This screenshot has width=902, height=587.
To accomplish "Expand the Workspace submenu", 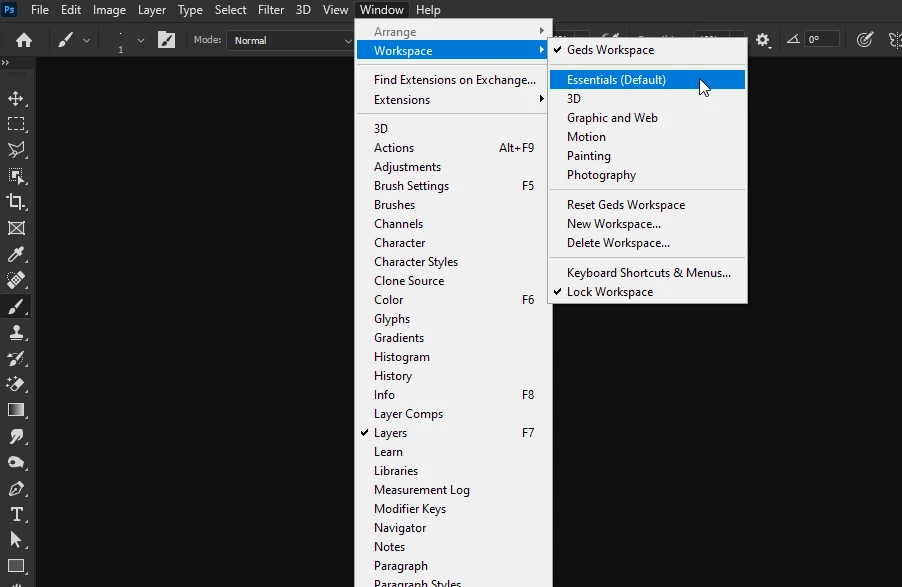I will 453,51.
